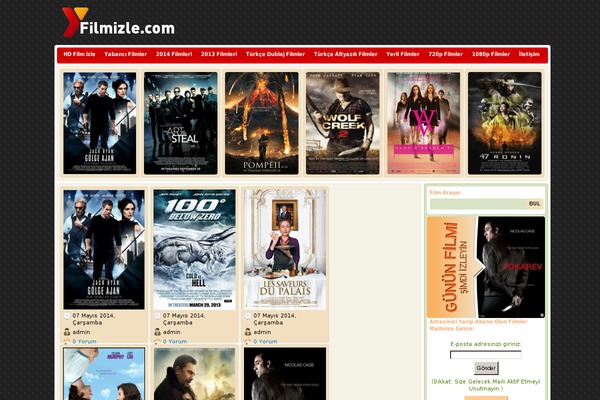Image resolution: width=600 pixels, height=400 pixels.
Task: Click admin author icon under Les Saveurs du Palais
Action: pos(248,332)
